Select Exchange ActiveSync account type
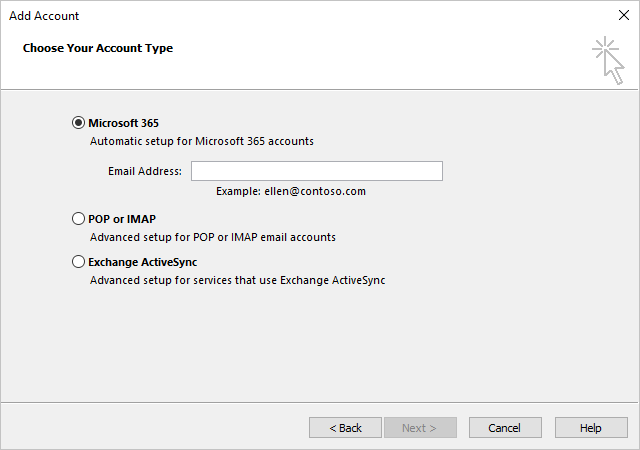The image size is (640, 450). (78, 262)
